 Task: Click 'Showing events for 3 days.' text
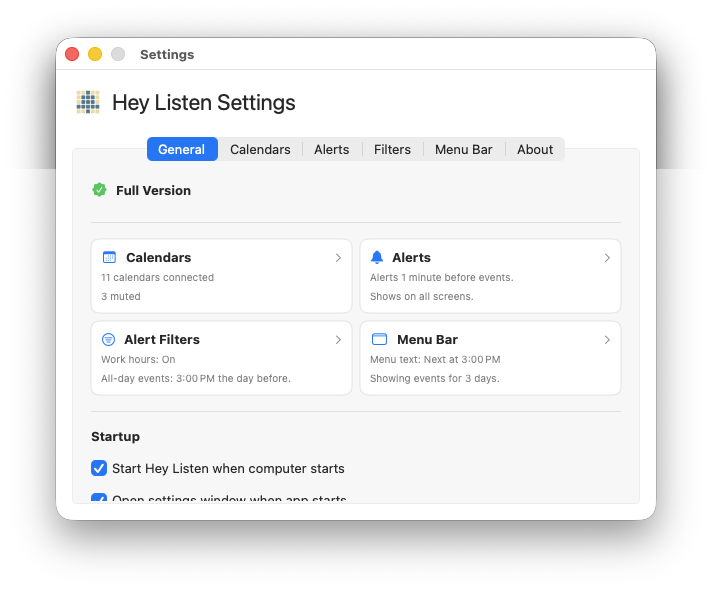(435, 379)
